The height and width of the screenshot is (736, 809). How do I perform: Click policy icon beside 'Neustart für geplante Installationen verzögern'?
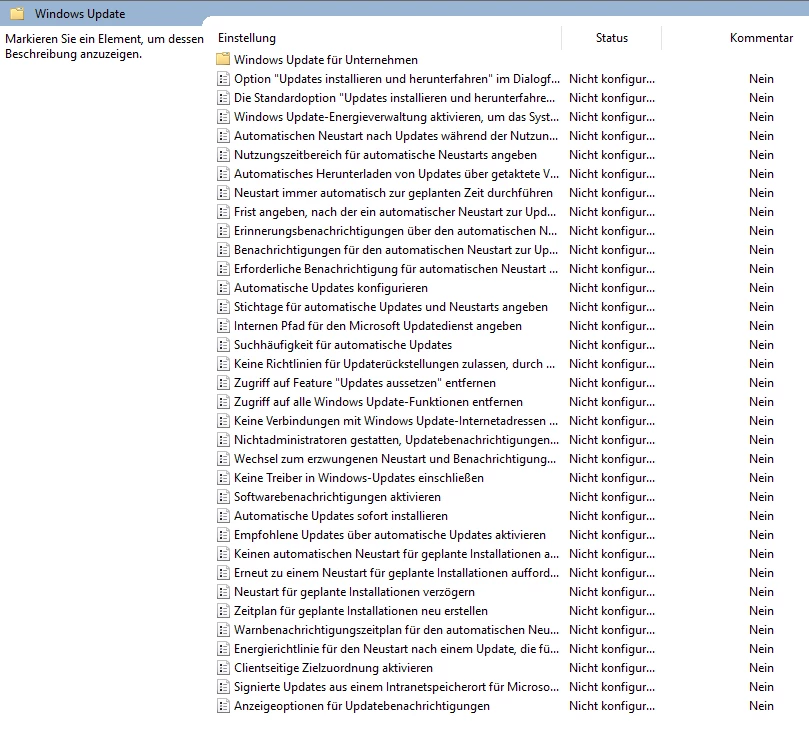223,592
